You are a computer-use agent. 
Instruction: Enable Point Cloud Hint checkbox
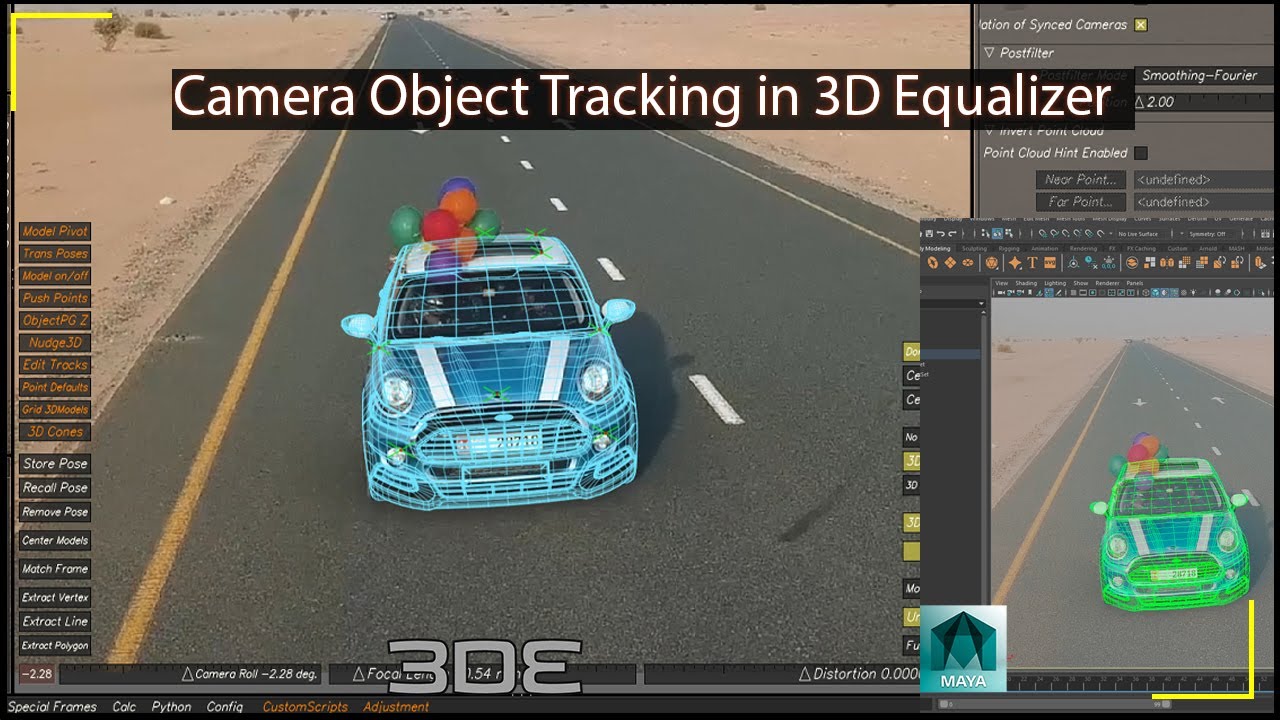tap(1141, 153)
